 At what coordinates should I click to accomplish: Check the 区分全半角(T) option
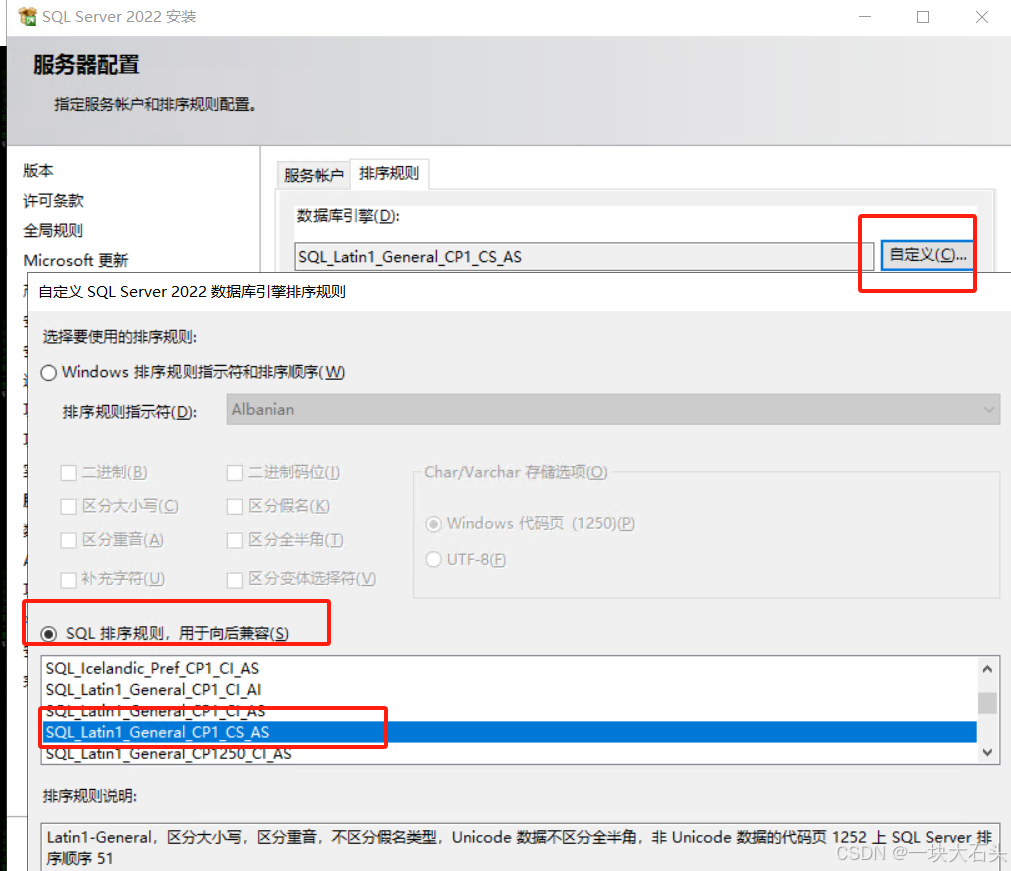[235, 540]
